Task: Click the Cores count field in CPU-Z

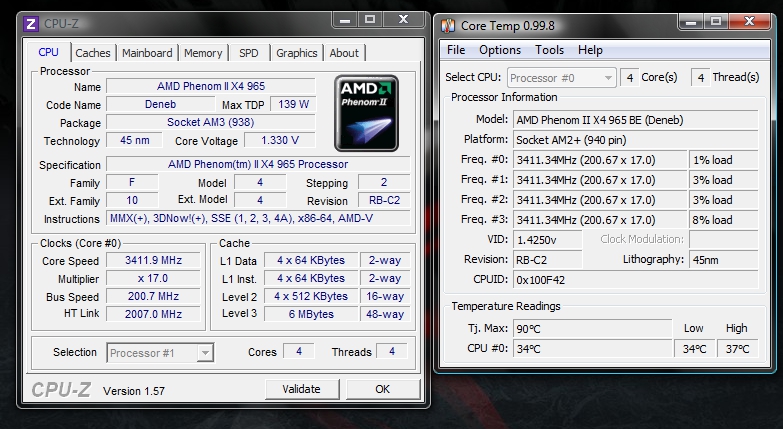Action: 299,351
